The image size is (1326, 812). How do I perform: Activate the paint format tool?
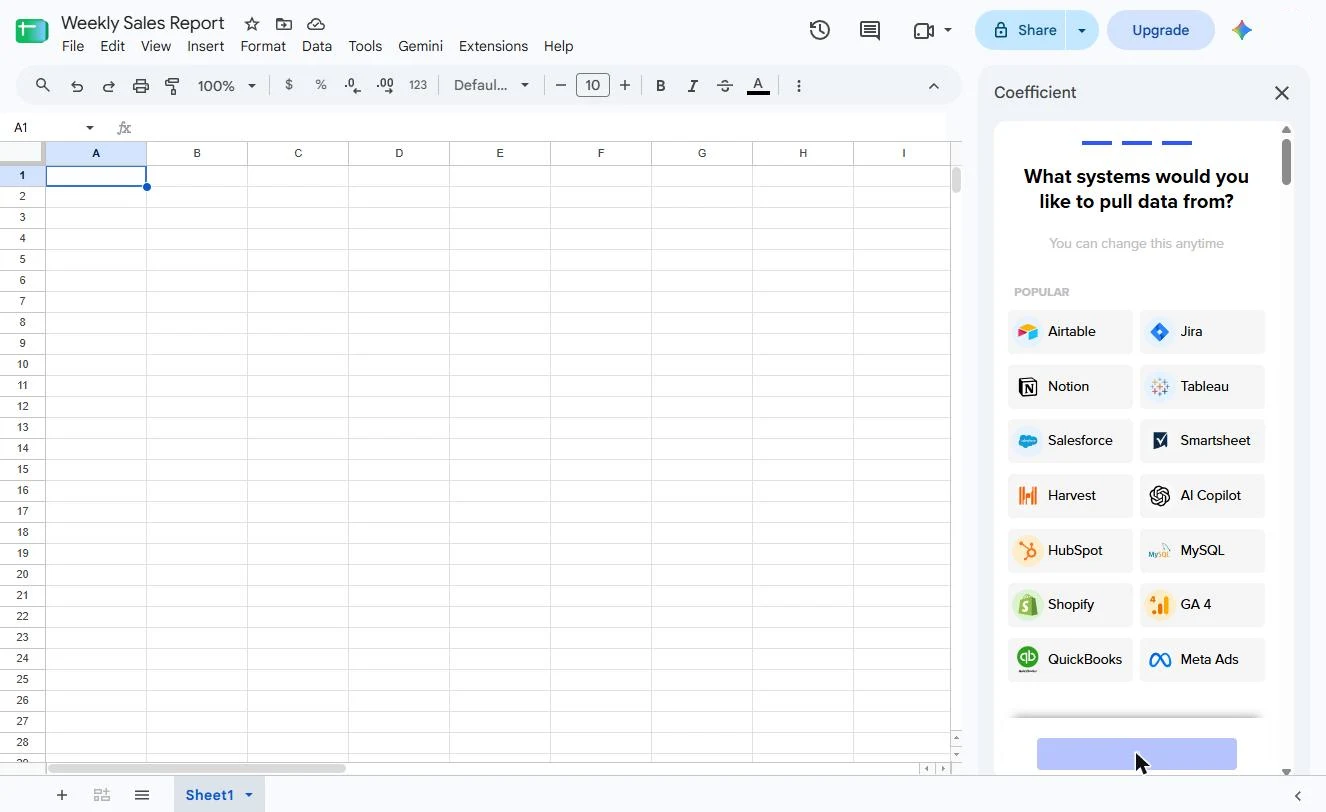point(173,86)
